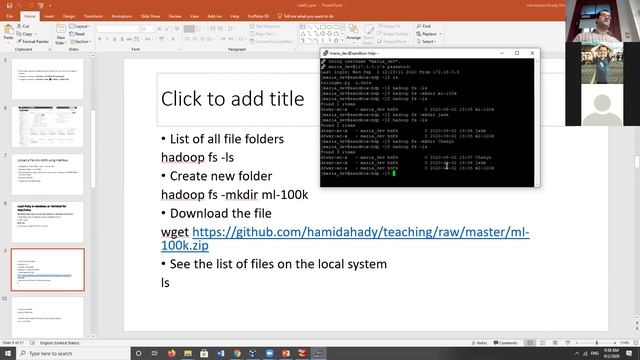Select slide 5 thumbnail

[47, 79]
